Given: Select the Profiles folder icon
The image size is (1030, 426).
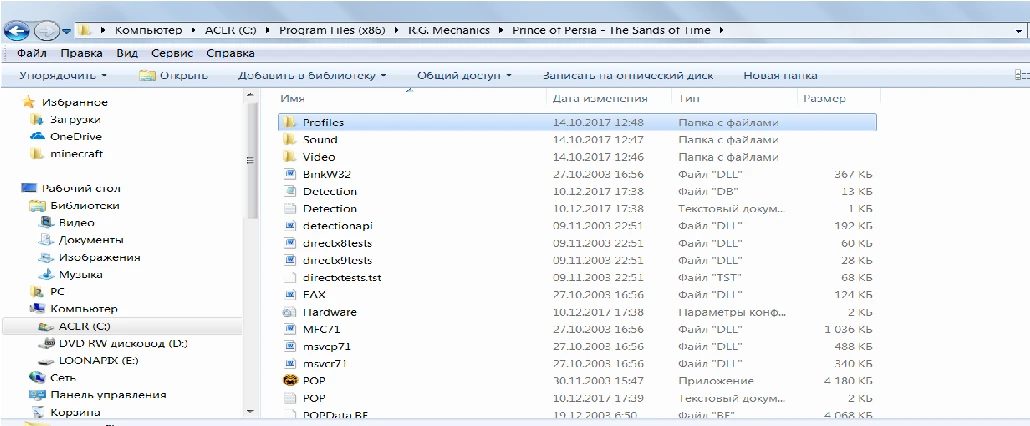Looking at the screenshot, I should [x=287, y=122].
